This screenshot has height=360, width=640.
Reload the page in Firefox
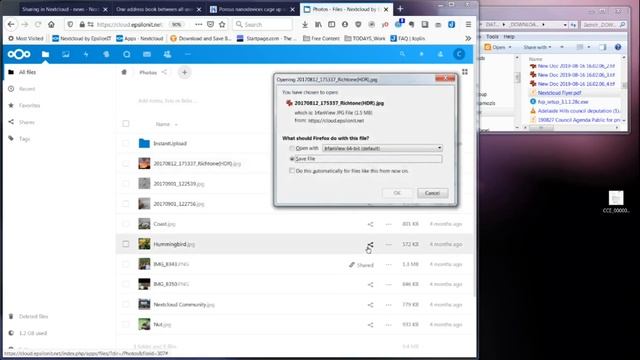click(x=38, y=24)
